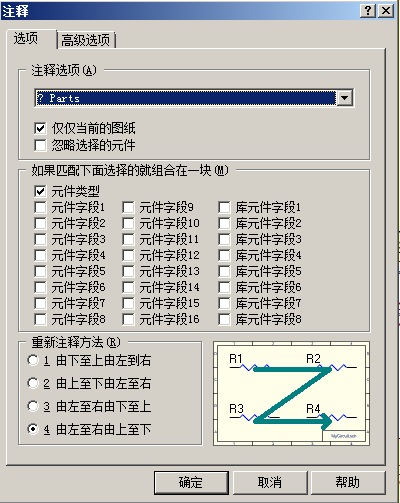Close the 注释 dialog with X icon
The width and height of the screenshot is (400, 503).
(386, 11)
